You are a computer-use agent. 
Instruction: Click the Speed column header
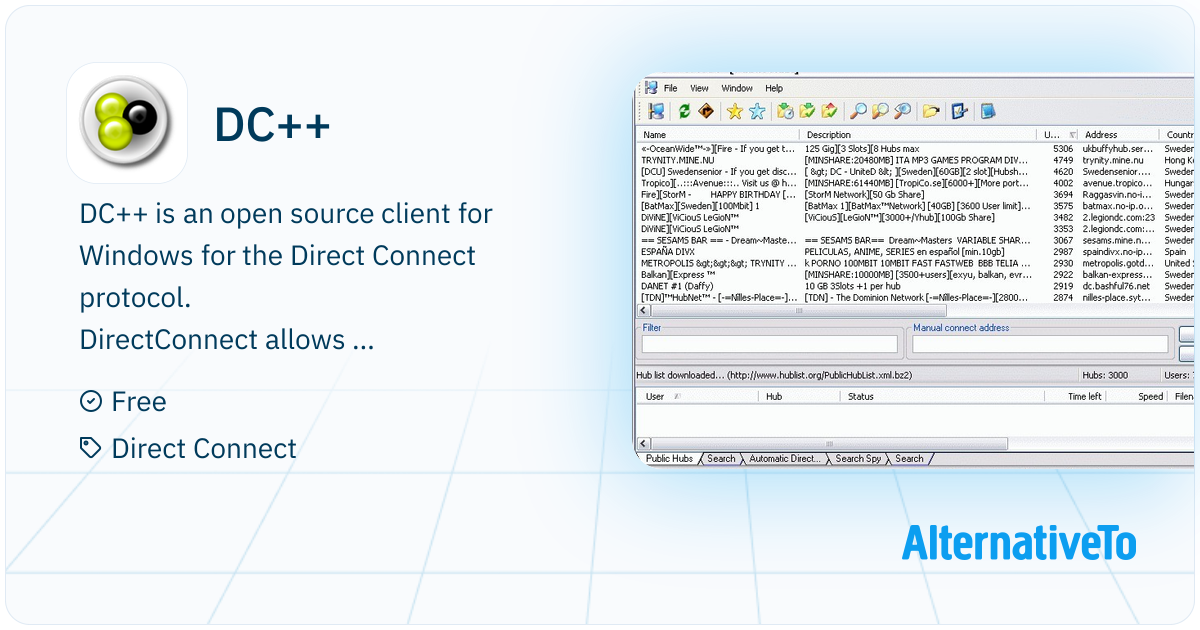[x=1137, y=396]
